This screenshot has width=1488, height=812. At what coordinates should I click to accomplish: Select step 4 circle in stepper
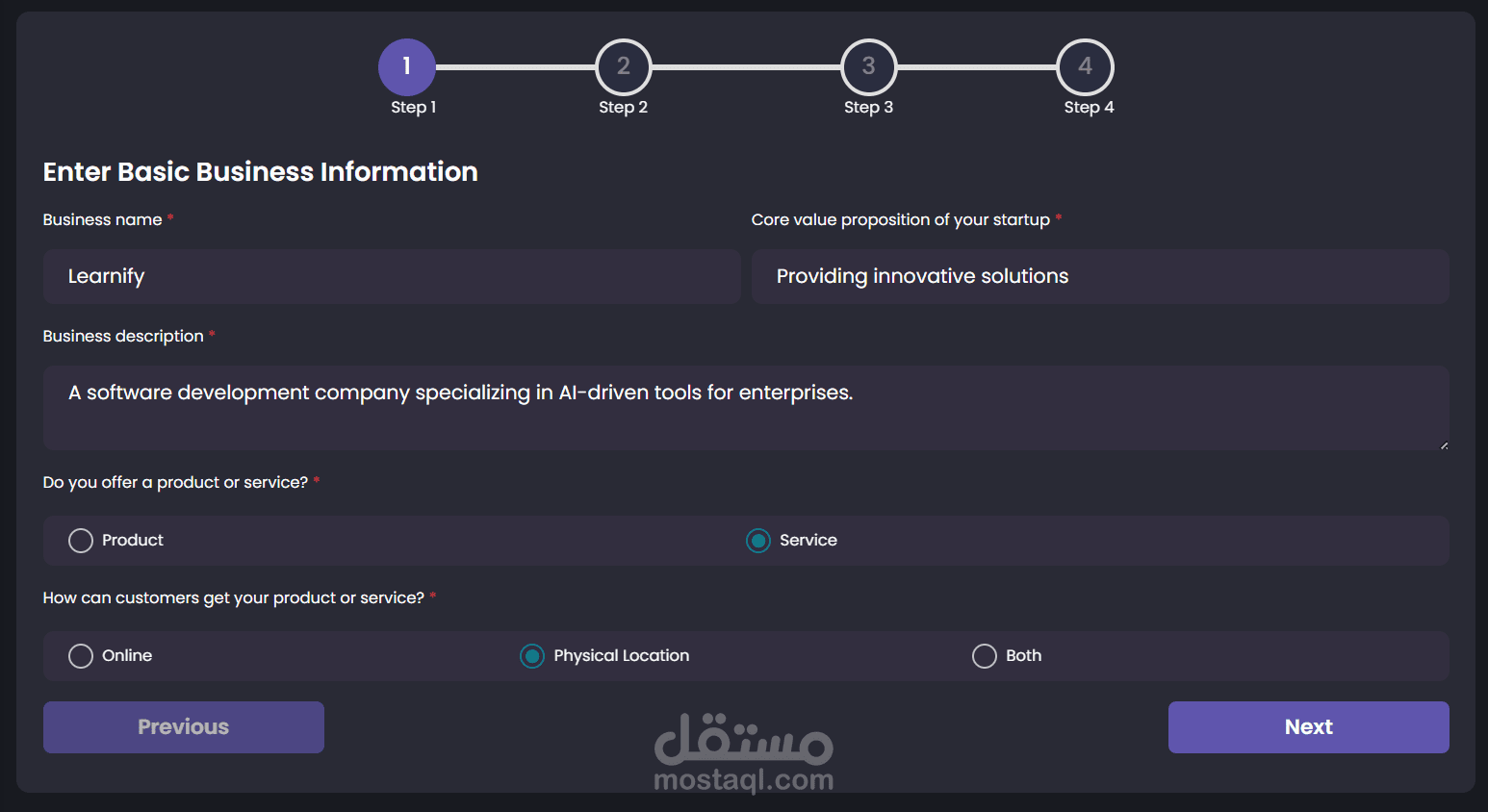coord(1085,66)
